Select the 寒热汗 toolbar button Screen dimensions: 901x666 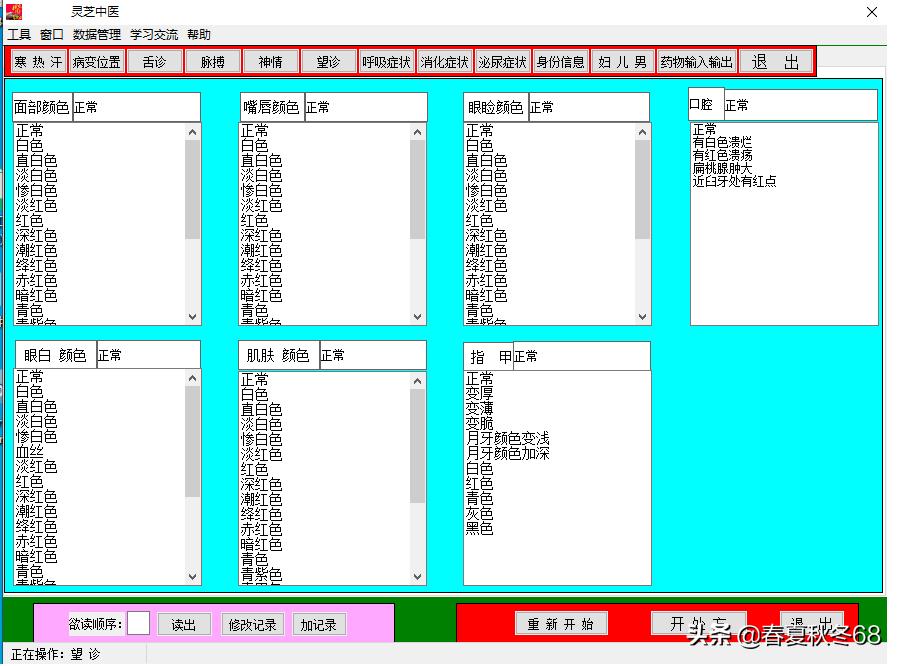coord(38,61)
